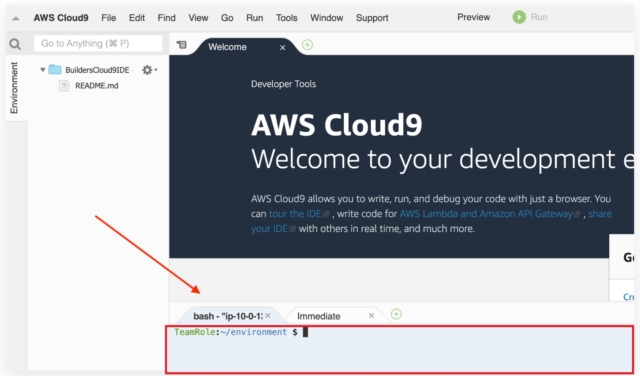Click the Developer Tools text

pos(283,84)
